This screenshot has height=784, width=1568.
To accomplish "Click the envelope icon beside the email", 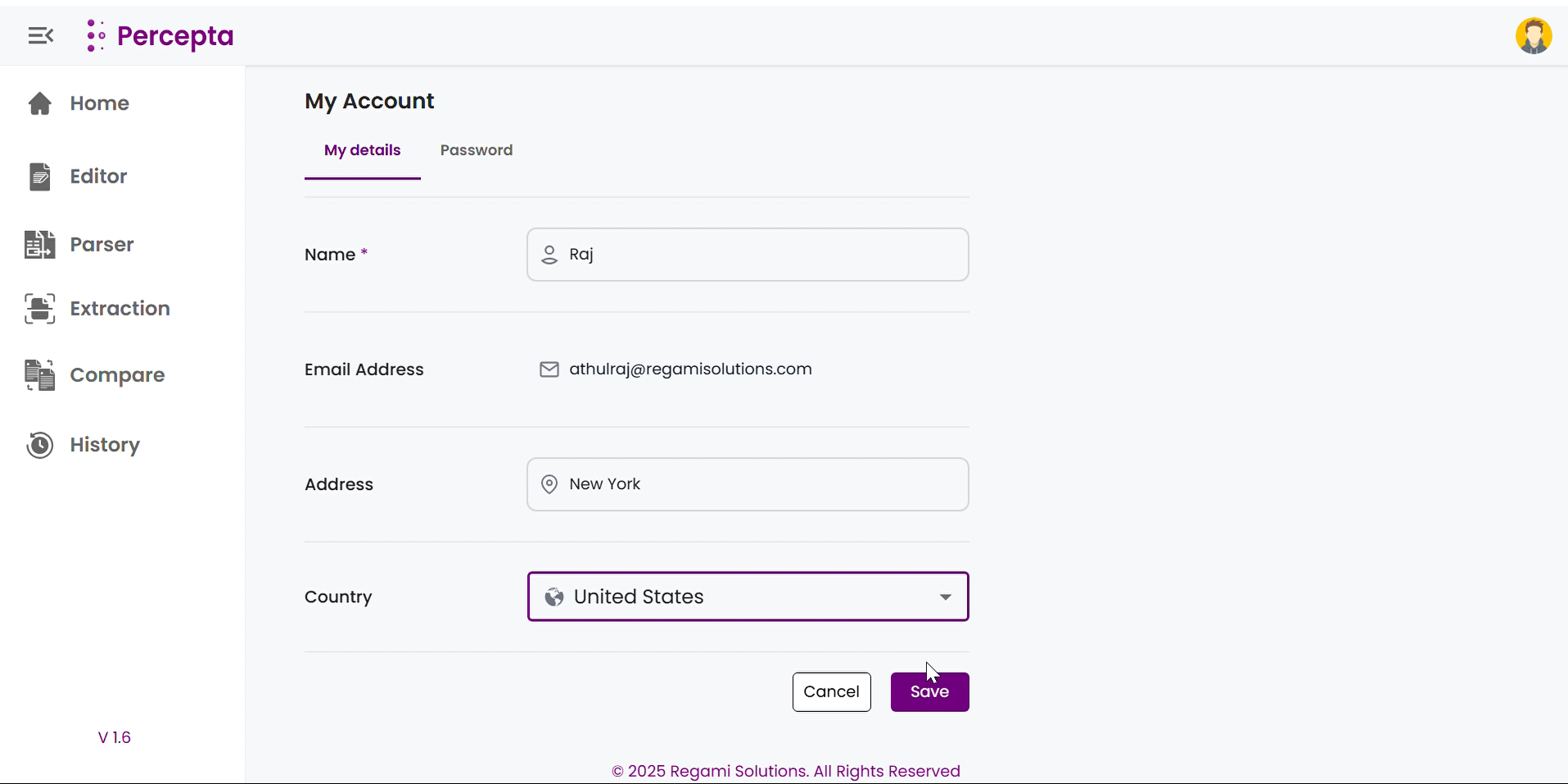I will pyautogui.click(x=549, y=369).
